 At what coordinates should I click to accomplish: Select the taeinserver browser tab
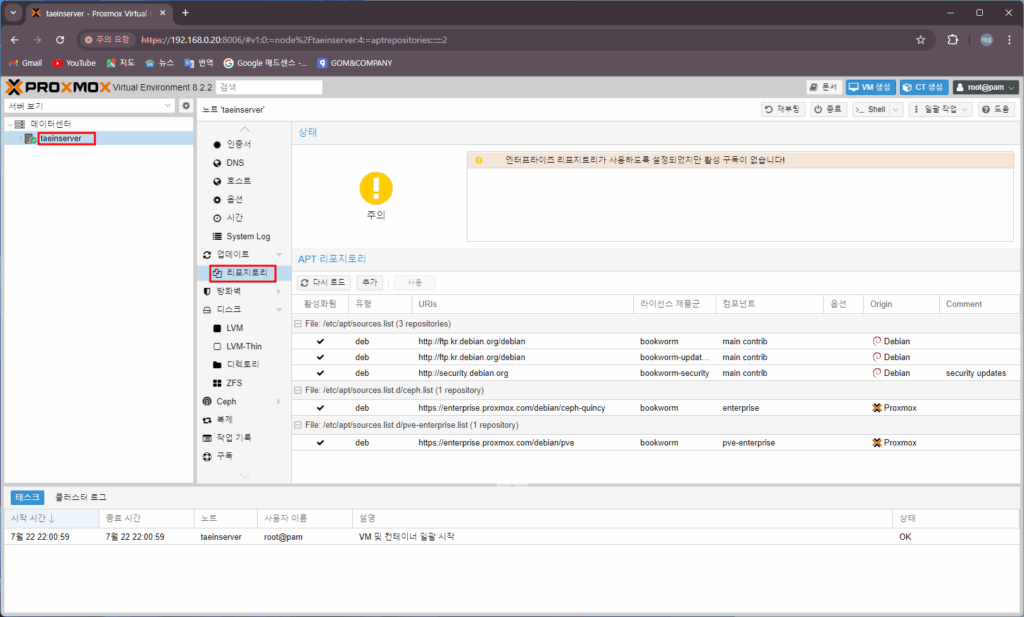click(x=100, y=13)
